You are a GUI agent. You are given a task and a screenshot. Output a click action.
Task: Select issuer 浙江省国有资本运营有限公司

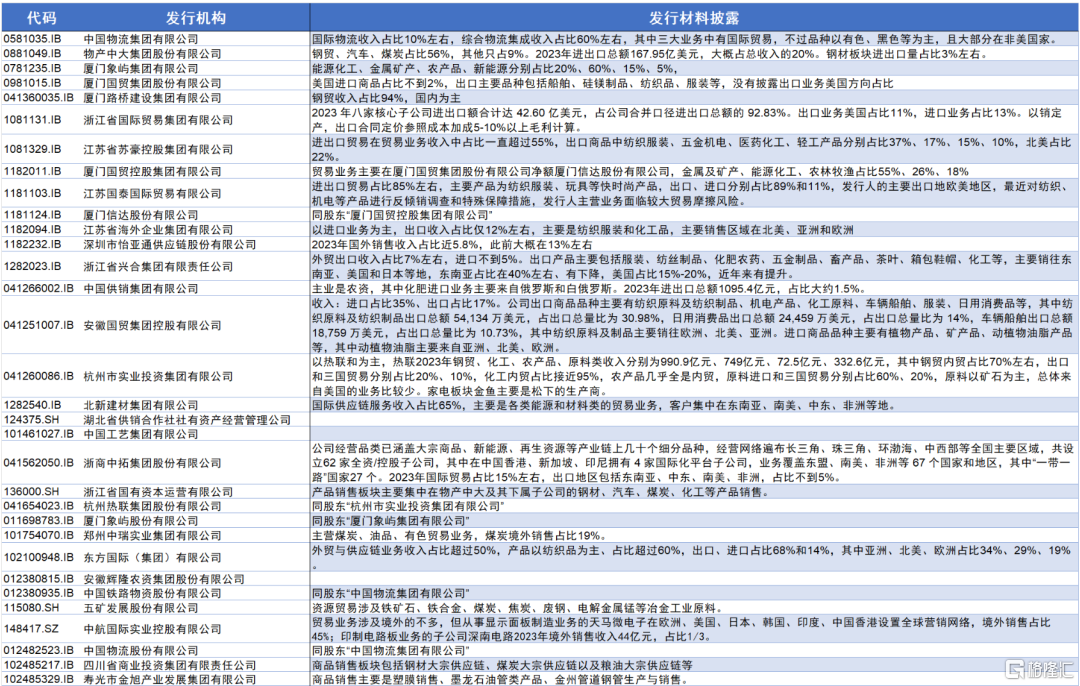click(158, 492)
